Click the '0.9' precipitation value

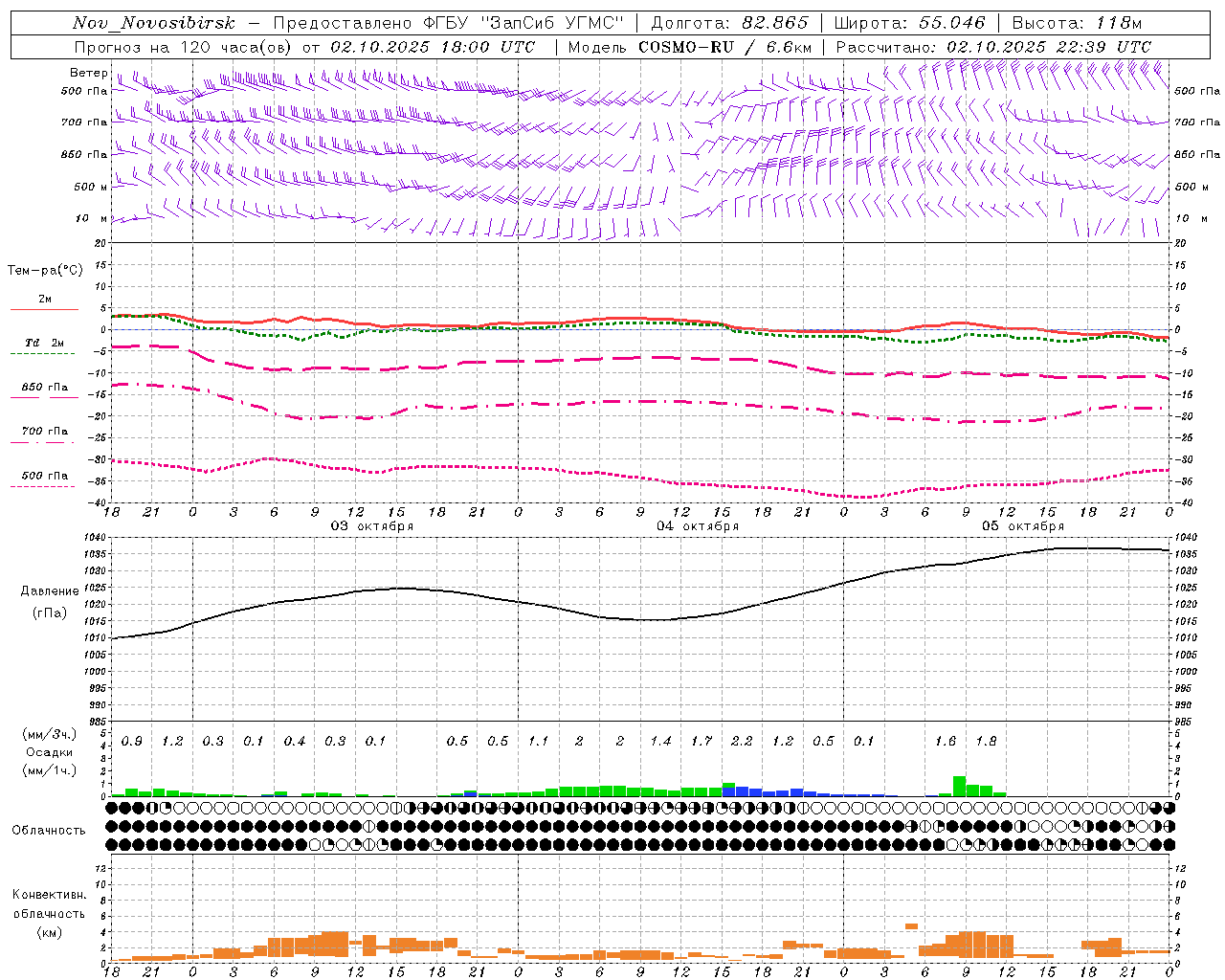point(132,742)
